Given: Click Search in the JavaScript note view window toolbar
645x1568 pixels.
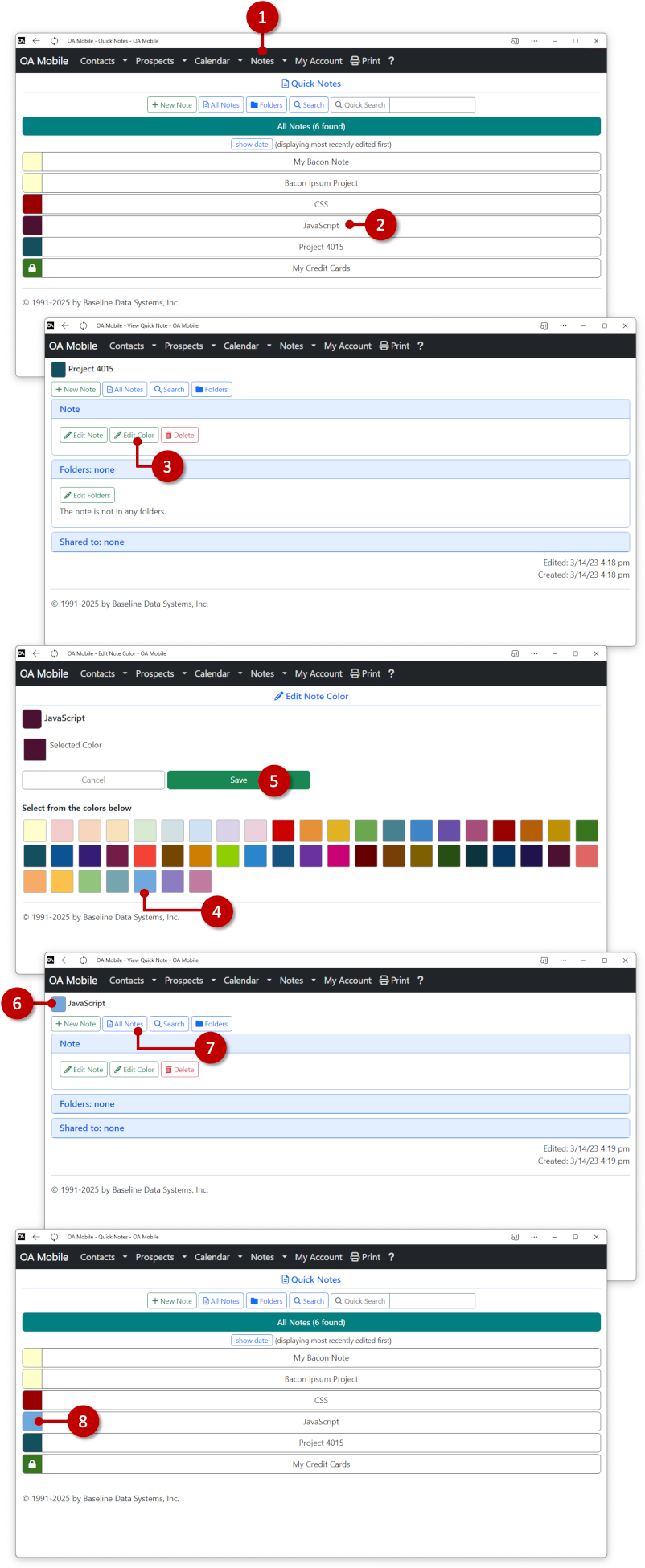Looking at the screenshot, I should tap(170, 1024).
